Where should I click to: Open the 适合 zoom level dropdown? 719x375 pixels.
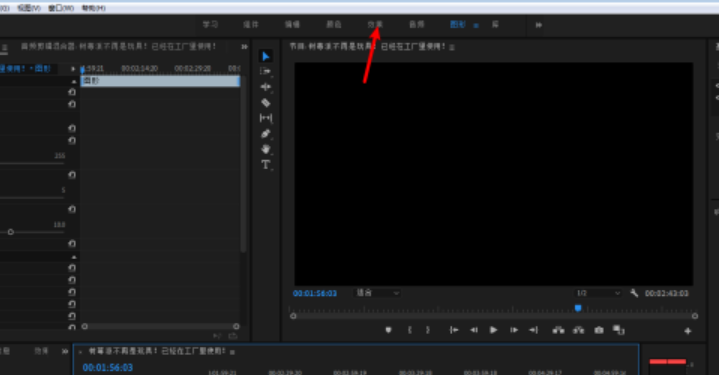[x=377, y=293]
